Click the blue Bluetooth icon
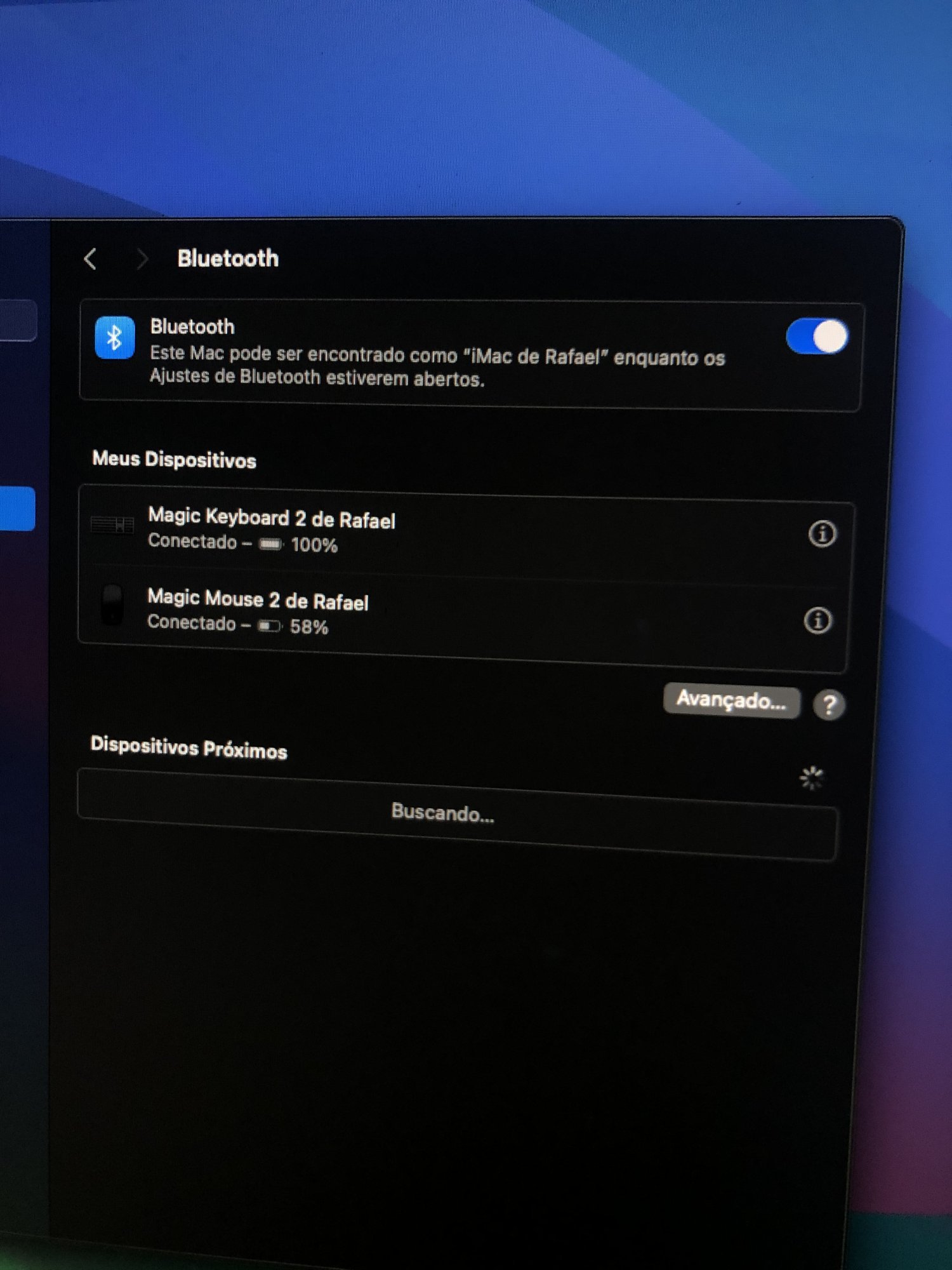The image size is (952, 1270). pos(114,337)
